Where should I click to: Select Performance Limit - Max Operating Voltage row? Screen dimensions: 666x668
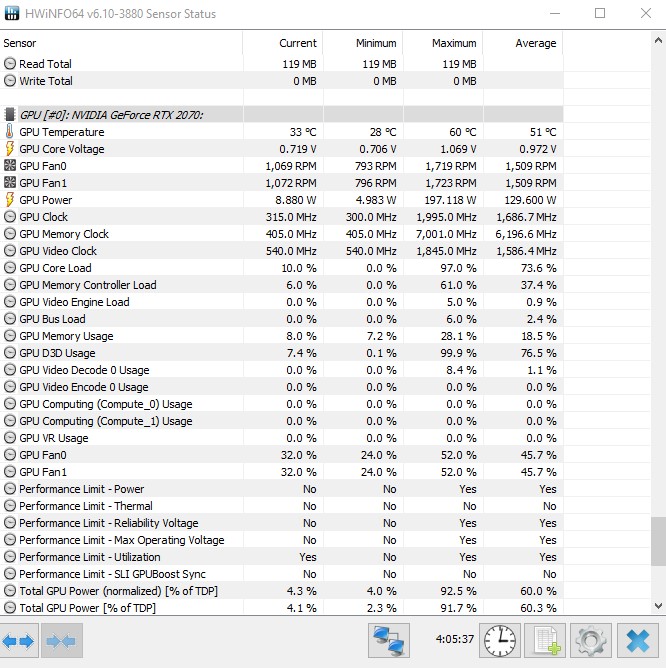click(x=282, y=540)
